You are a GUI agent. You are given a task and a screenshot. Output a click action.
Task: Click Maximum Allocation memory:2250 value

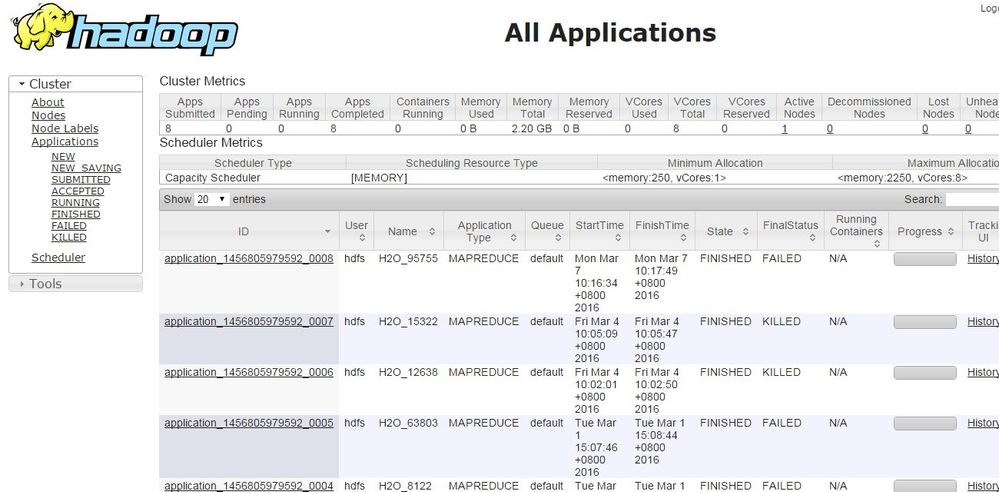coord(902,178)
